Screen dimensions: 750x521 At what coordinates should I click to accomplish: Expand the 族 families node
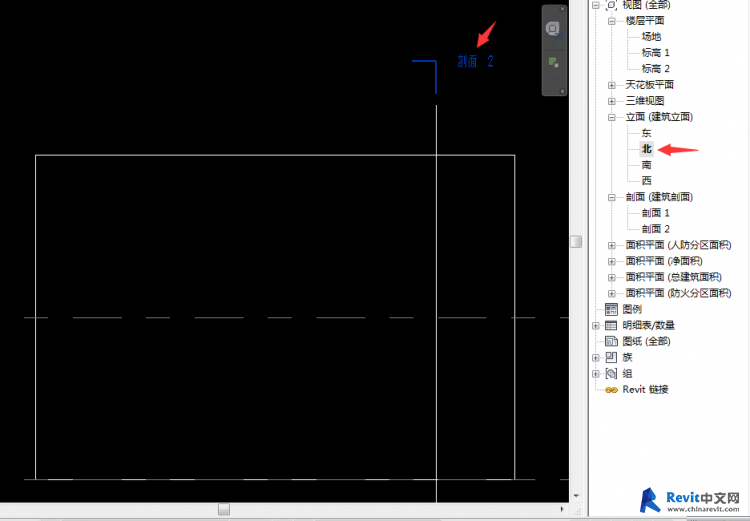[x=596, y=358]
